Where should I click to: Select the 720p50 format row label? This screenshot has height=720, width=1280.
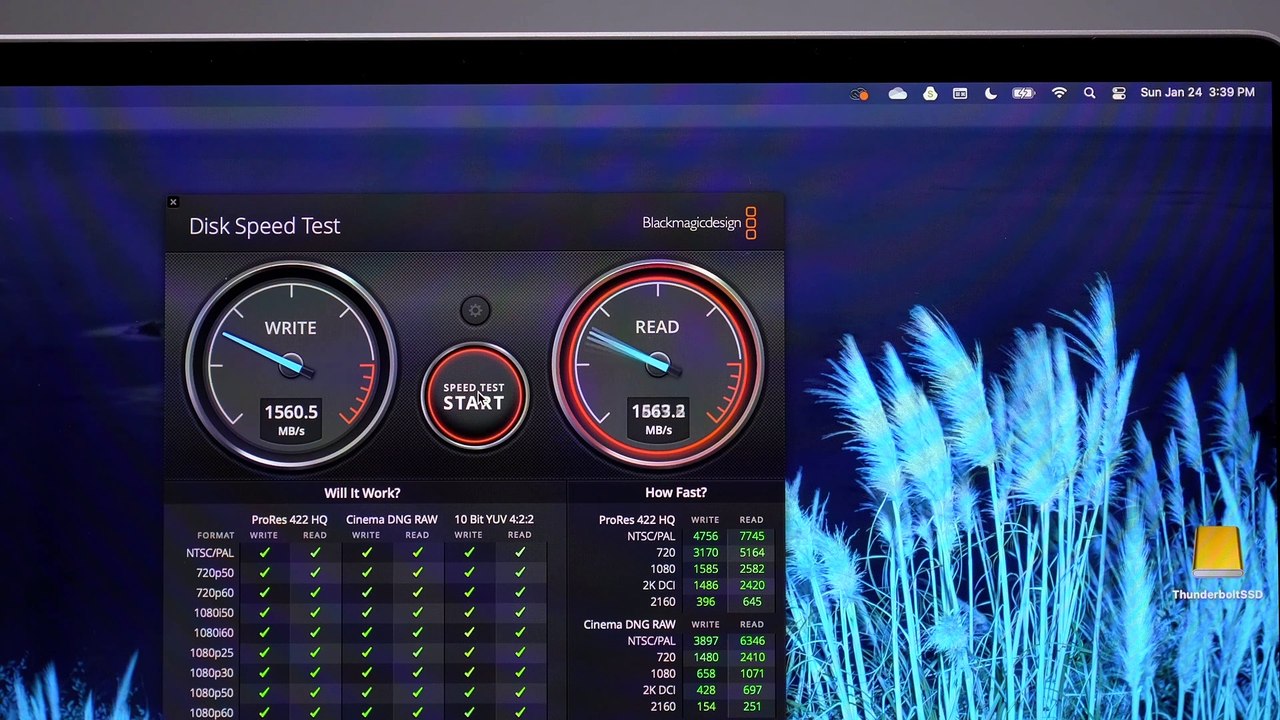pyautogui.click(x=215, y=573)
